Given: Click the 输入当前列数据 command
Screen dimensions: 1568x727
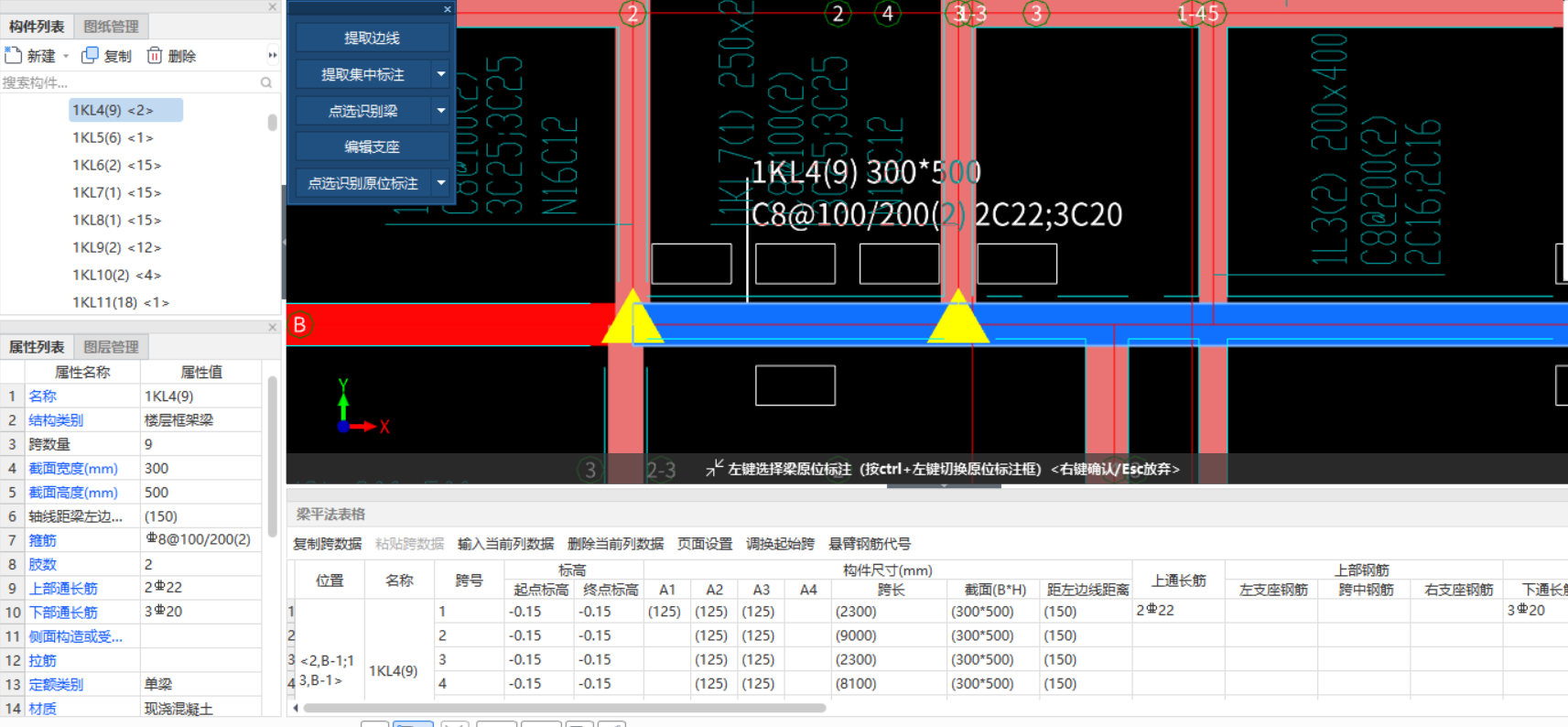Looking at the screenshot, I should (x=505, y=544).
